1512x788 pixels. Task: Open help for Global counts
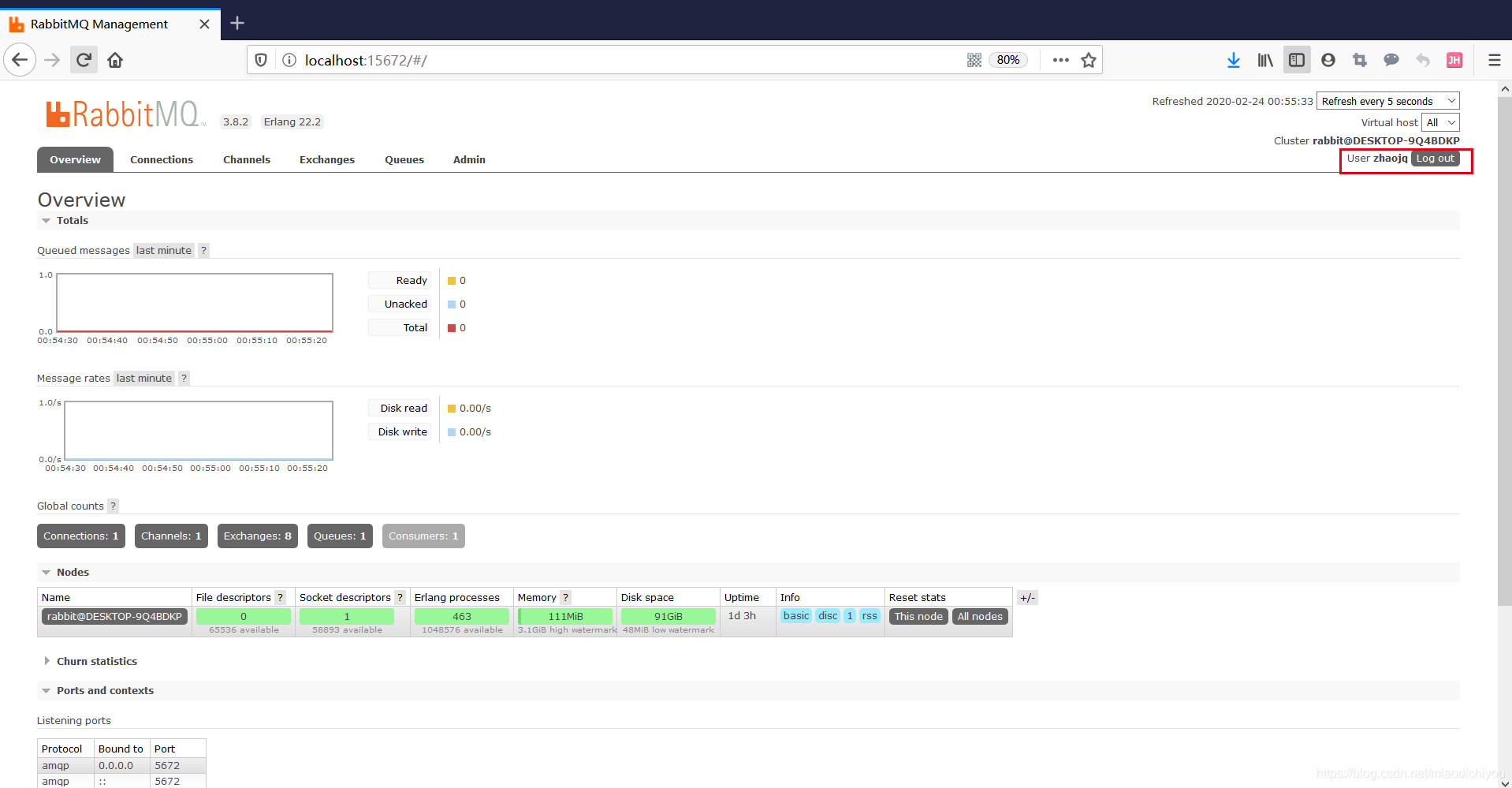pyautogui.click(x=113, y=506)
